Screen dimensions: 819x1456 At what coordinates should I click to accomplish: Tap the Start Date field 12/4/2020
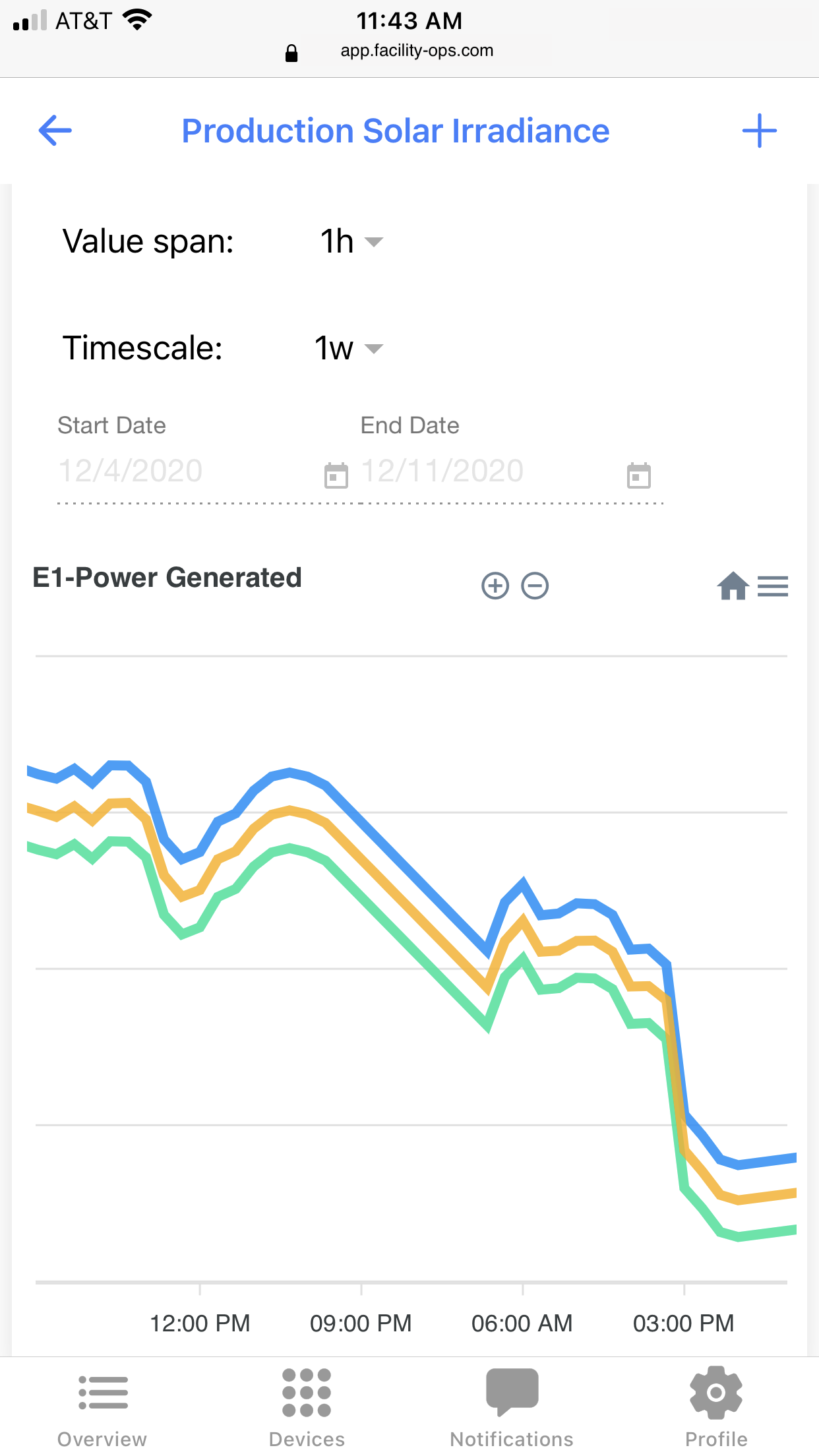coord(131,471)
